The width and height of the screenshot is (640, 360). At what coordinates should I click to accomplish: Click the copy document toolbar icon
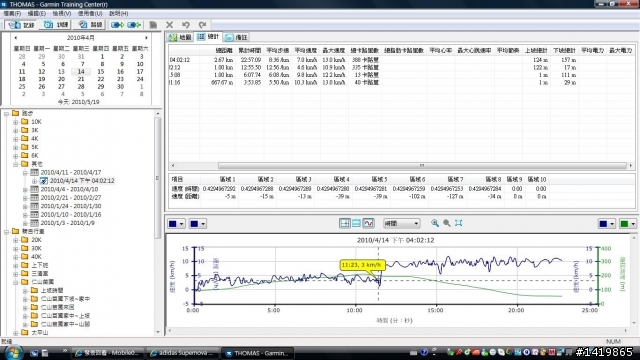[x=153, y=25]
